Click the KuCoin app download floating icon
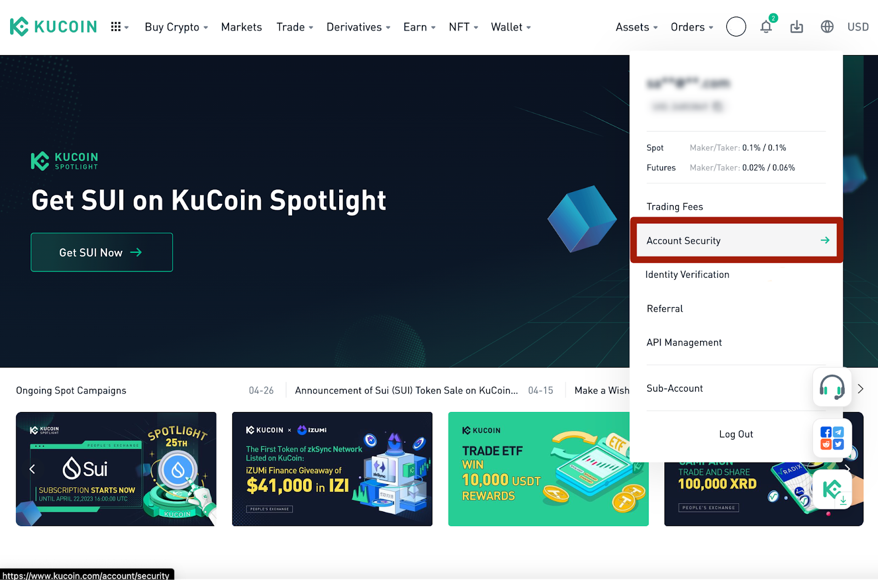Viewport: 878px width, 580px height. point(832,490)
